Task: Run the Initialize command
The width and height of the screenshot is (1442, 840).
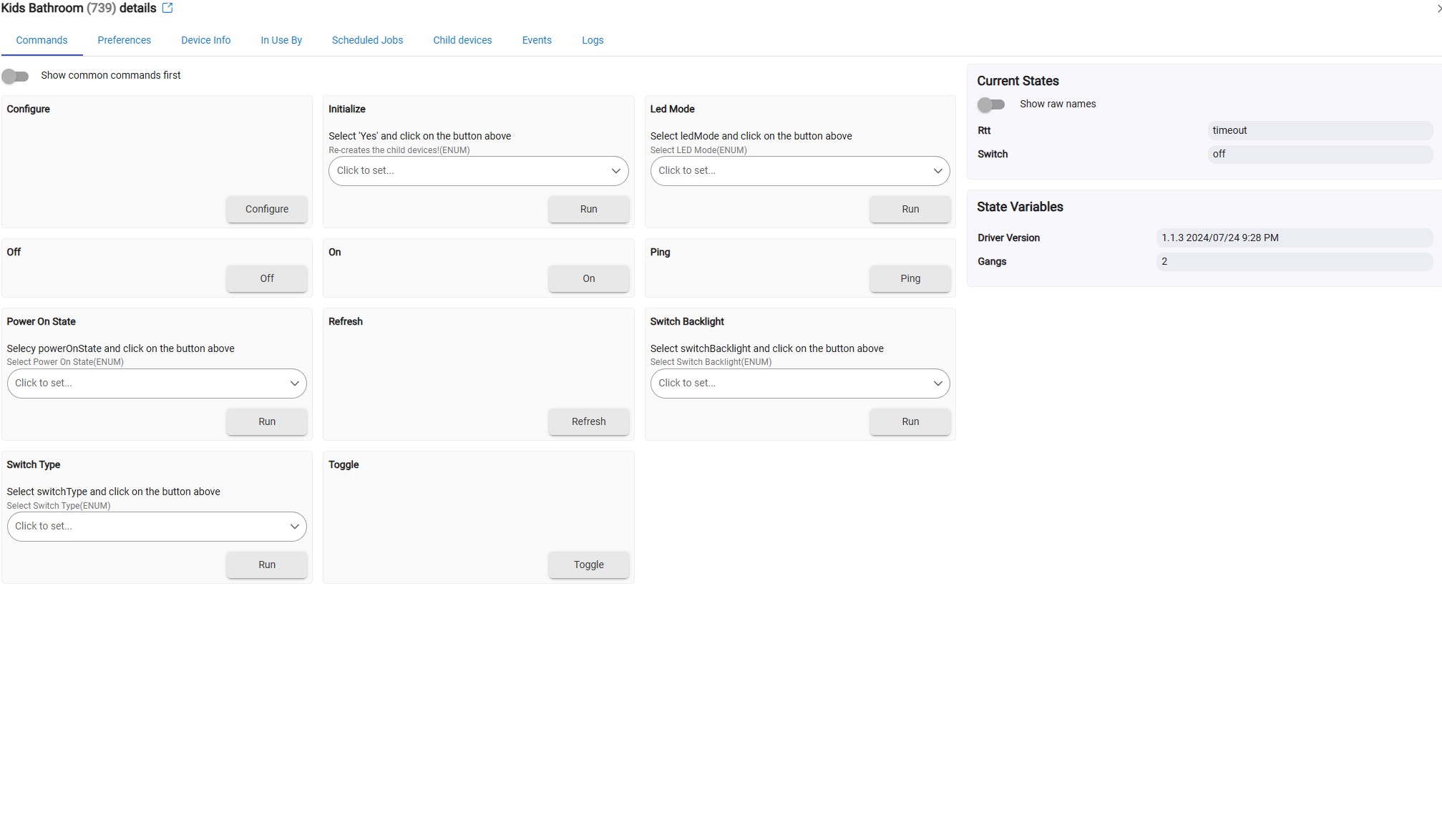Action: pos(588,209)
